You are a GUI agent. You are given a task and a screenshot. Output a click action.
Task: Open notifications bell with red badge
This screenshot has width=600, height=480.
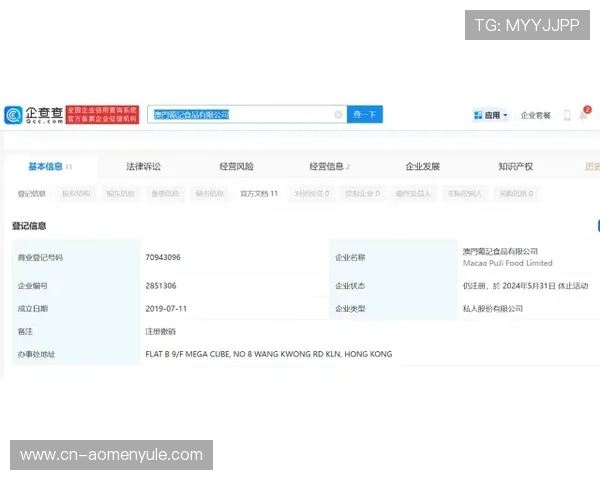point(584,114)
